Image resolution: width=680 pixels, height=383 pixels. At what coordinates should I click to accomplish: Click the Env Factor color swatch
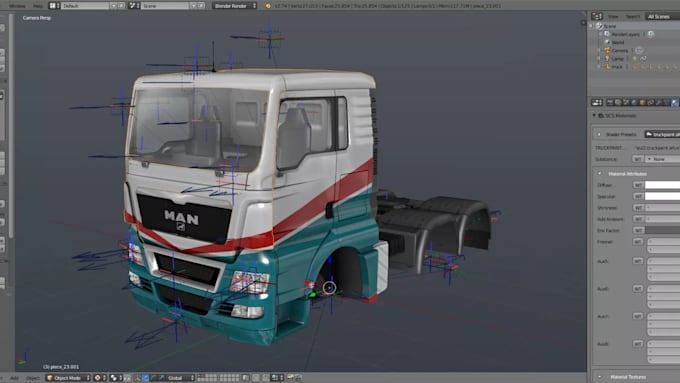click(662, 230)
